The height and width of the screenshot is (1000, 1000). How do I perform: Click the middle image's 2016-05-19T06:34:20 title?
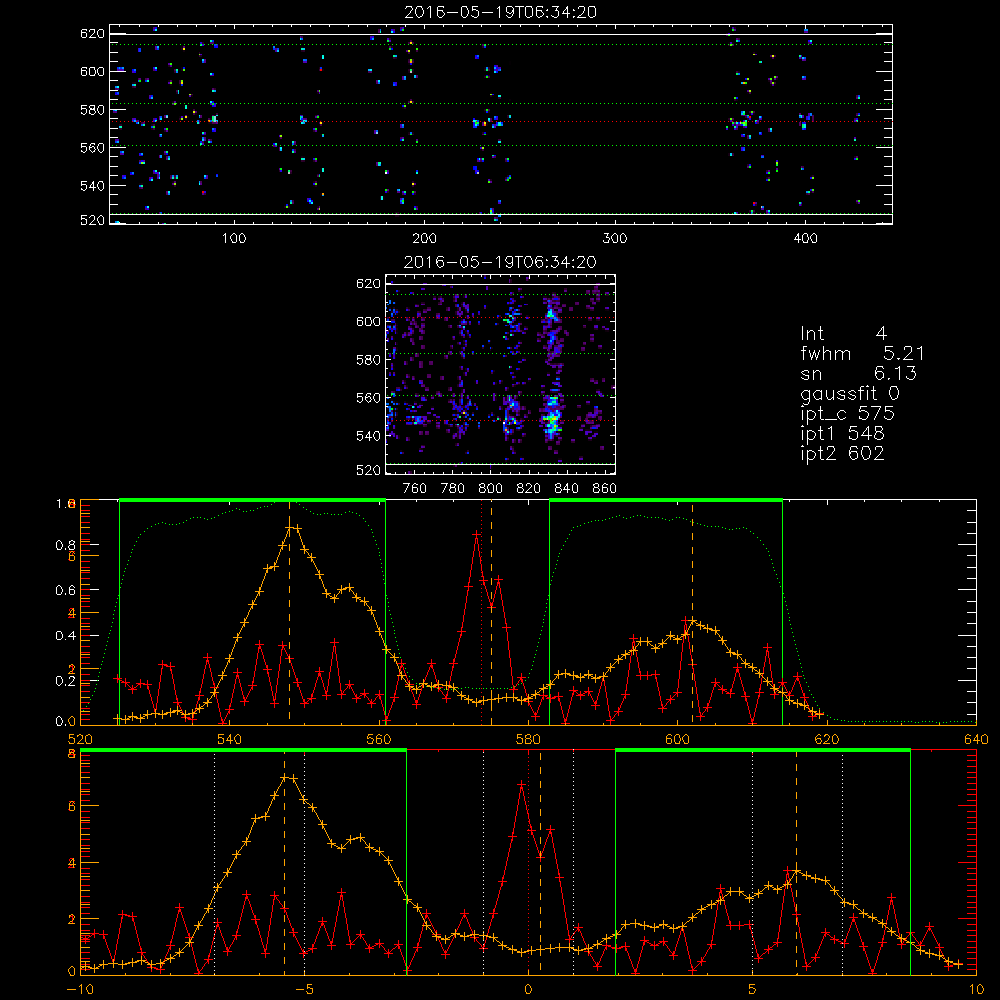click(x=501, y=262)
